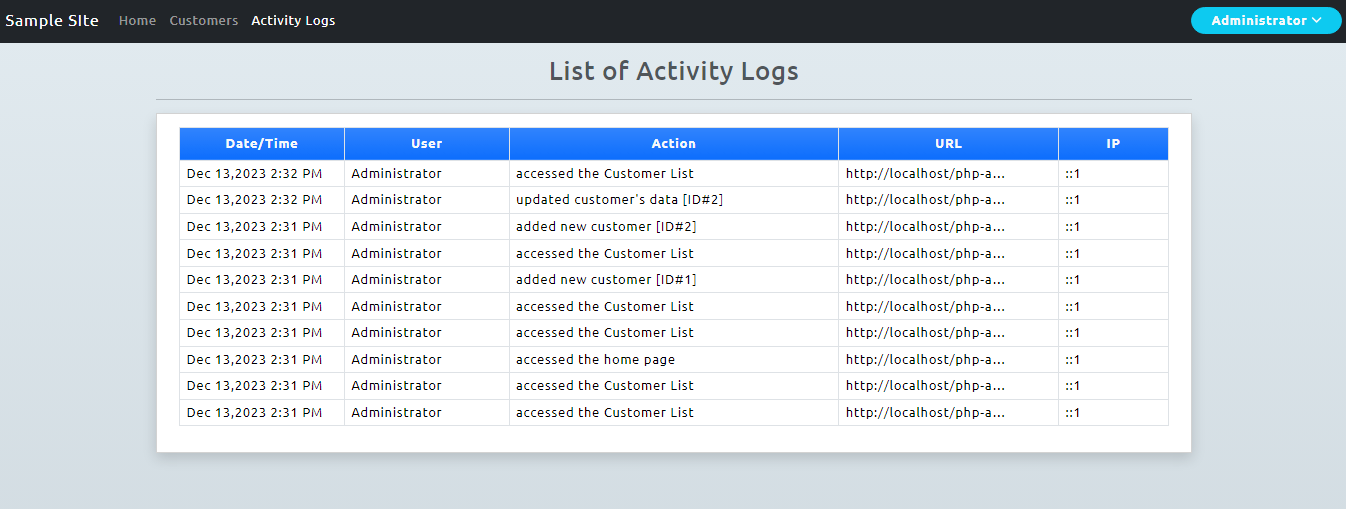1346x509 pixels.
Task: Select the updated customer's data [ID#2] entry
Action: [x=619, y=200]
